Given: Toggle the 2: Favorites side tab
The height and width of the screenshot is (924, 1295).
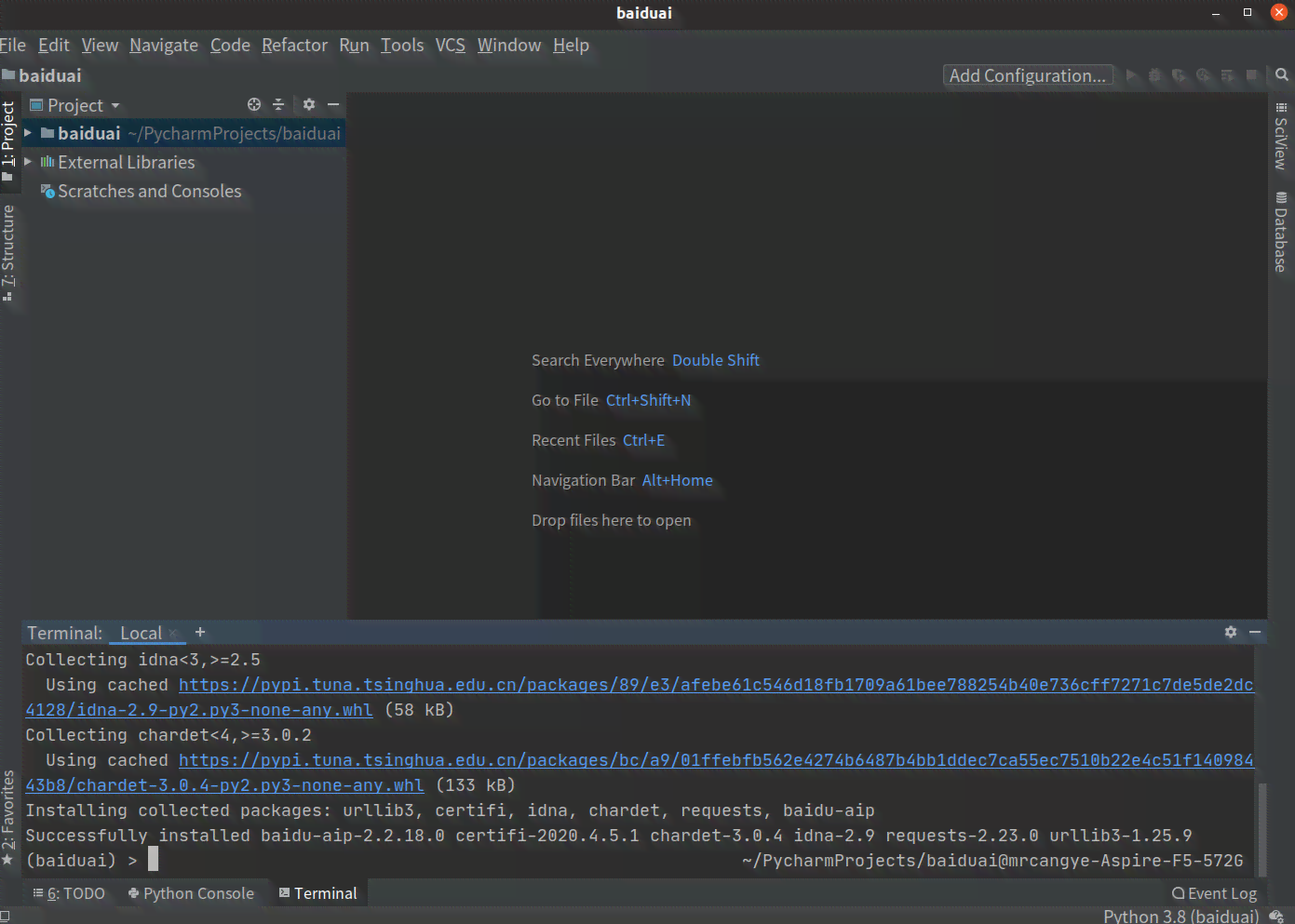Looking at the screenshot, I should [8, 818].
